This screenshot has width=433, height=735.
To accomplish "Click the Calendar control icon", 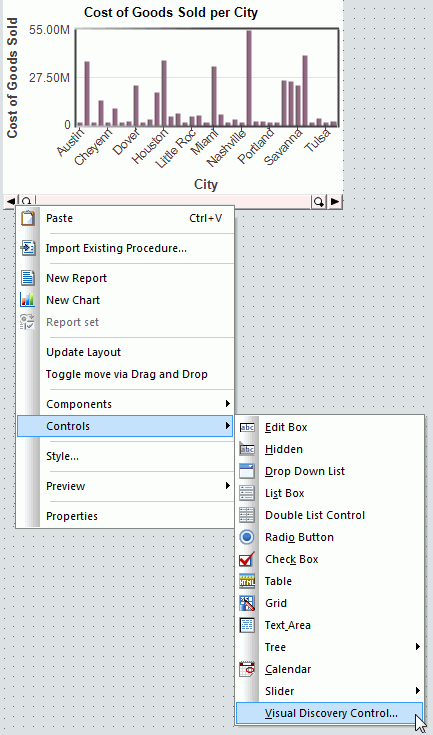I will (247, 669).
